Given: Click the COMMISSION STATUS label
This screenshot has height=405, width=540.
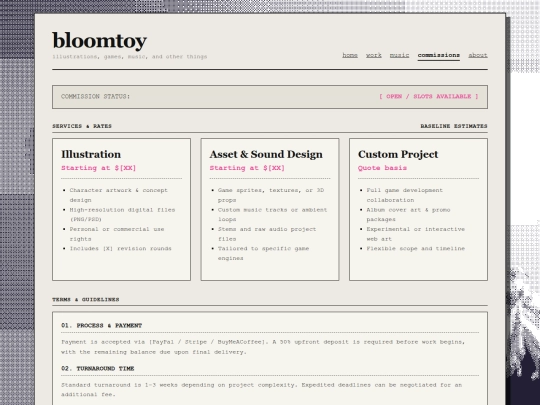Looking at the screenshot, I should [95, 96].
